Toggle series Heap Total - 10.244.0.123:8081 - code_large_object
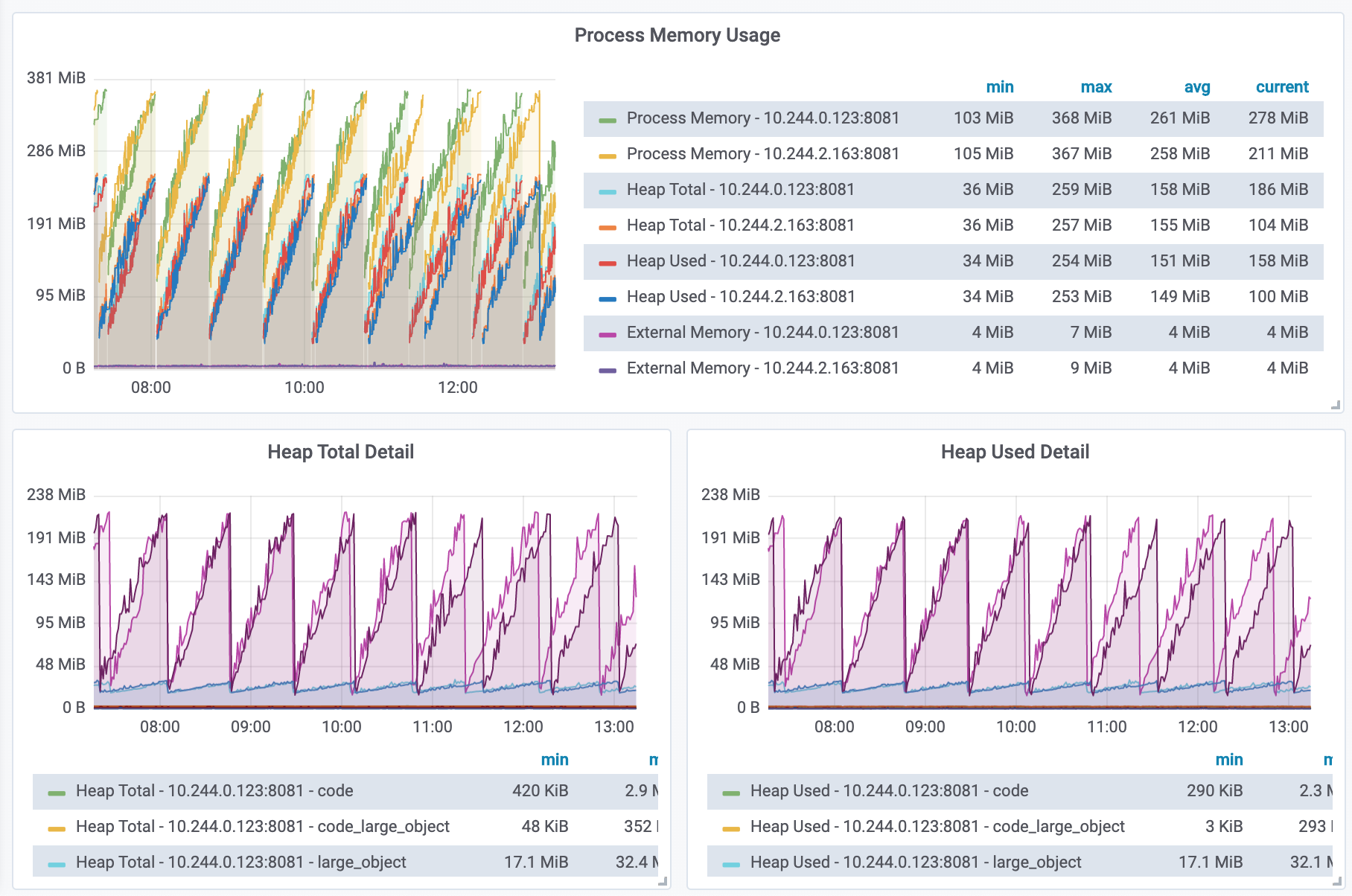Screen dimensions: 1352x896 263,827
